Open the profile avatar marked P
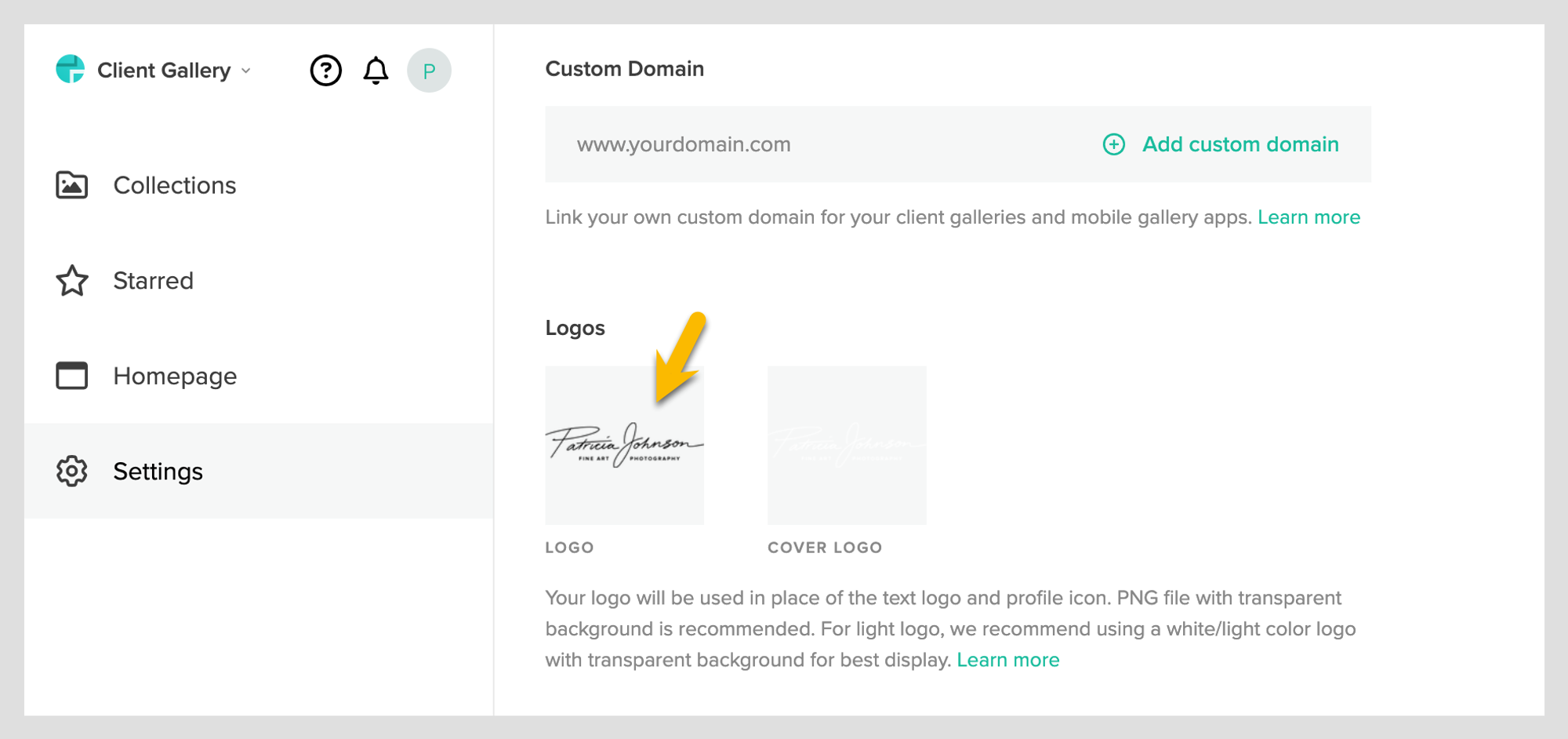 pos(430,70)
